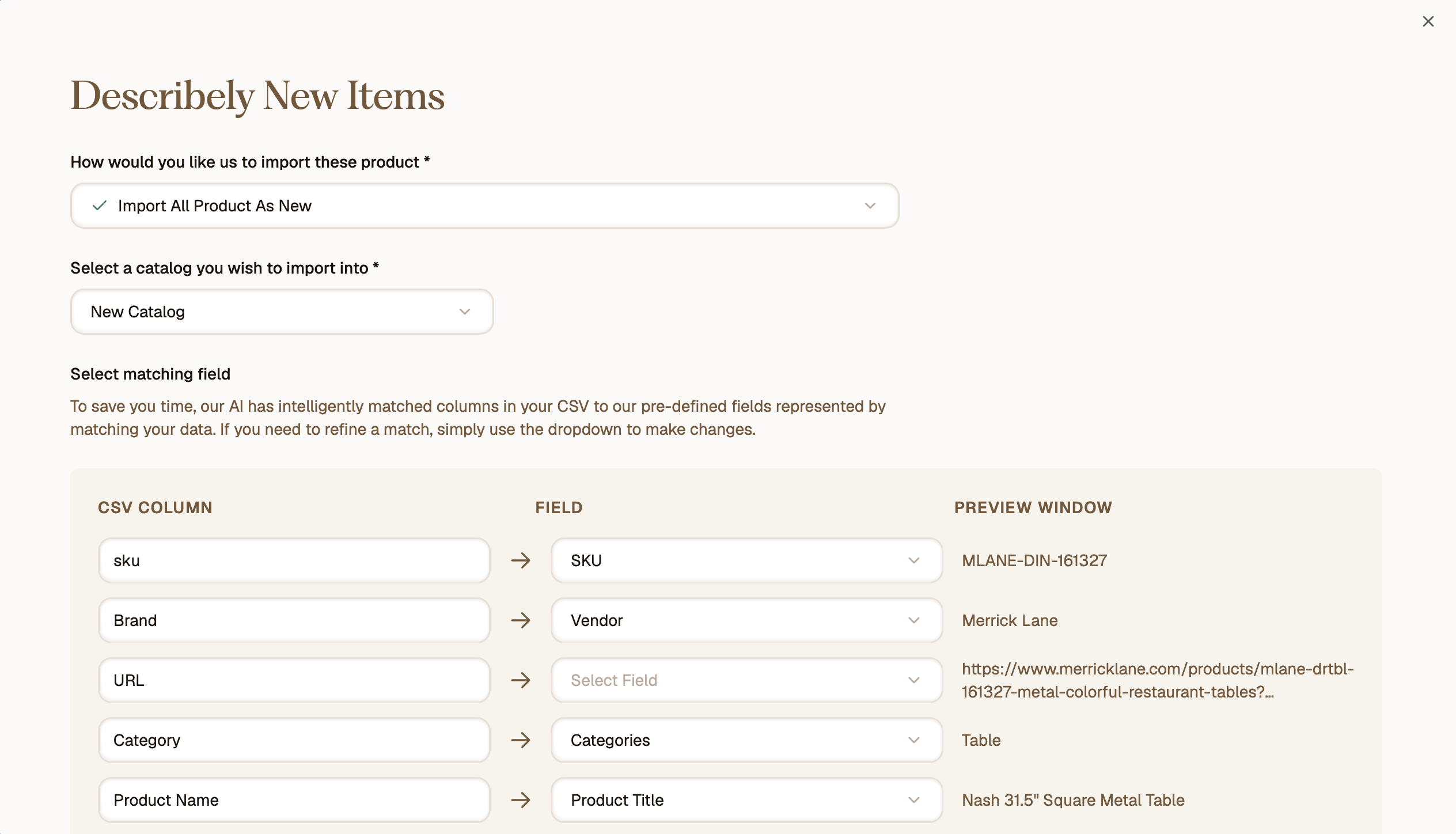Open the Import All Product As New dropdown
Screen dimensions: 1456x834
coord(484,206)
